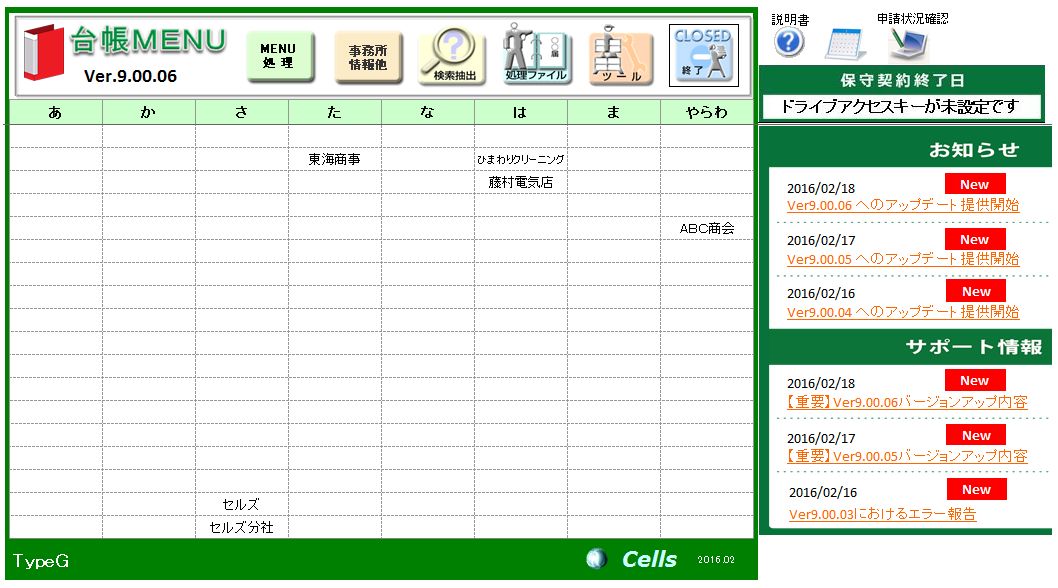Image resolution: width=1058 pixels, height=588 pixels.
Task: Open the 申請状況確認 laptop icon
Action: (x=909, y=45)
